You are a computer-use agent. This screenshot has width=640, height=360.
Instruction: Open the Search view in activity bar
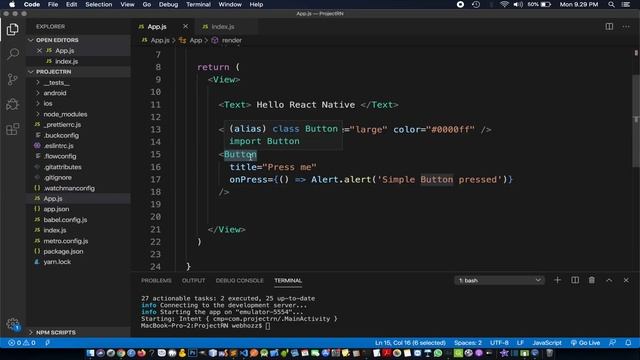[13, 54]
